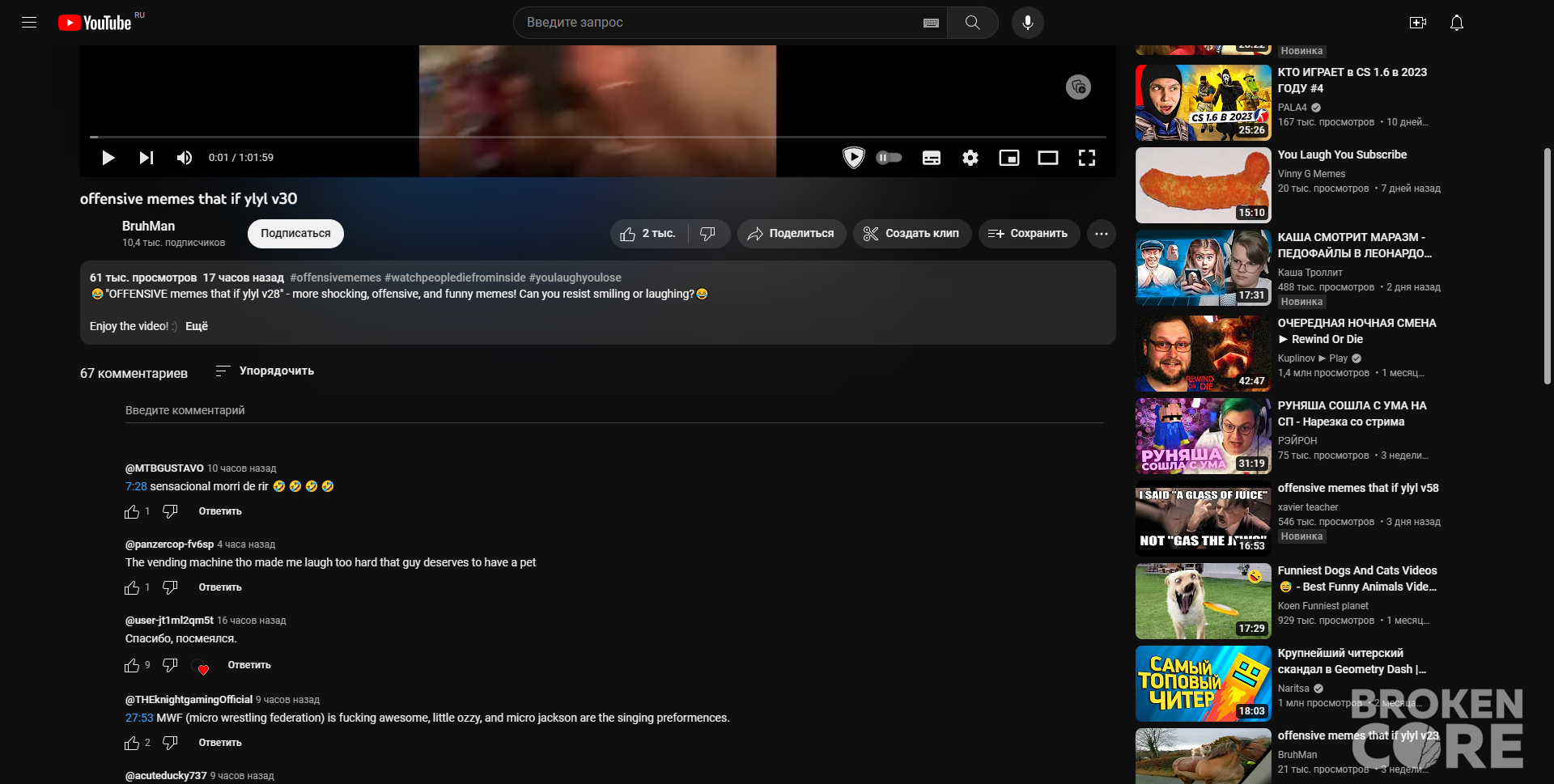Screen dimensions: 1554x784
Task: Like the video (2 тыс.)
Action: pyautogui.click(x=648, y=234)
